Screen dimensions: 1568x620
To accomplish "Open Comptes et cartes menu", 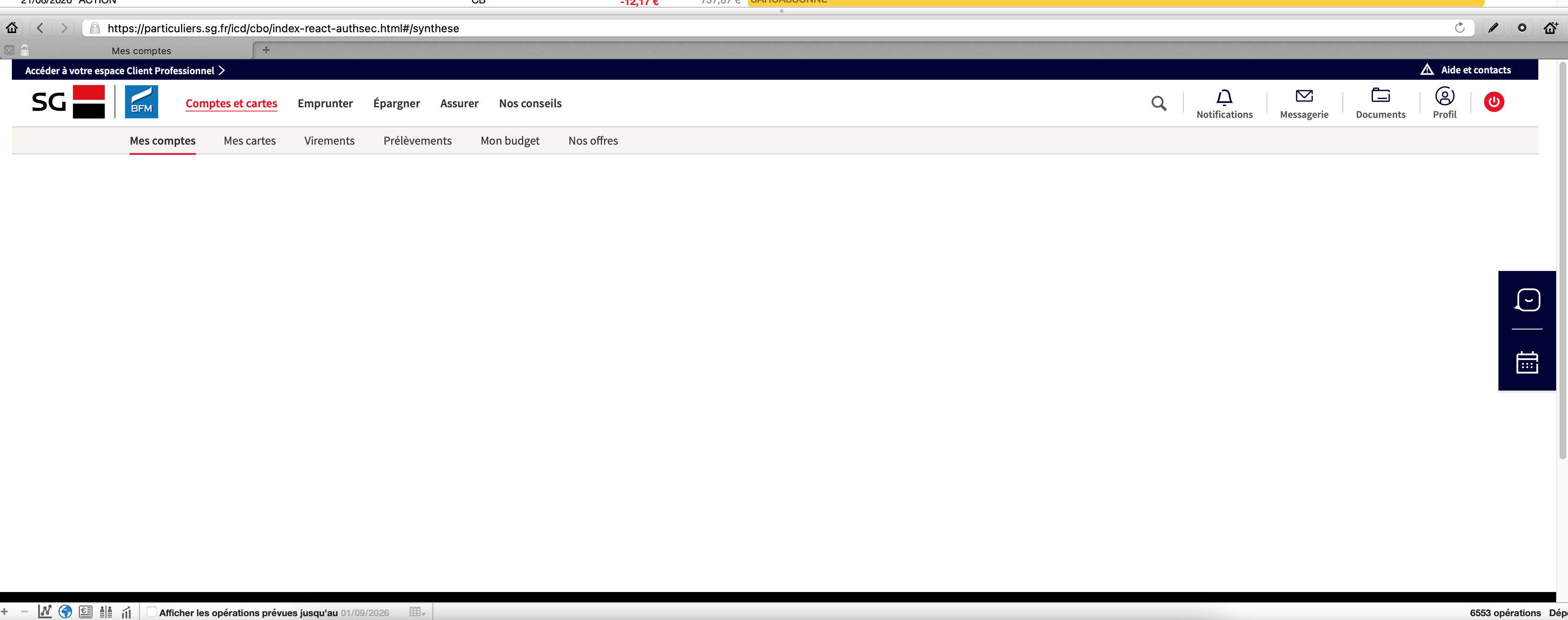I will [x=232, y=103].
